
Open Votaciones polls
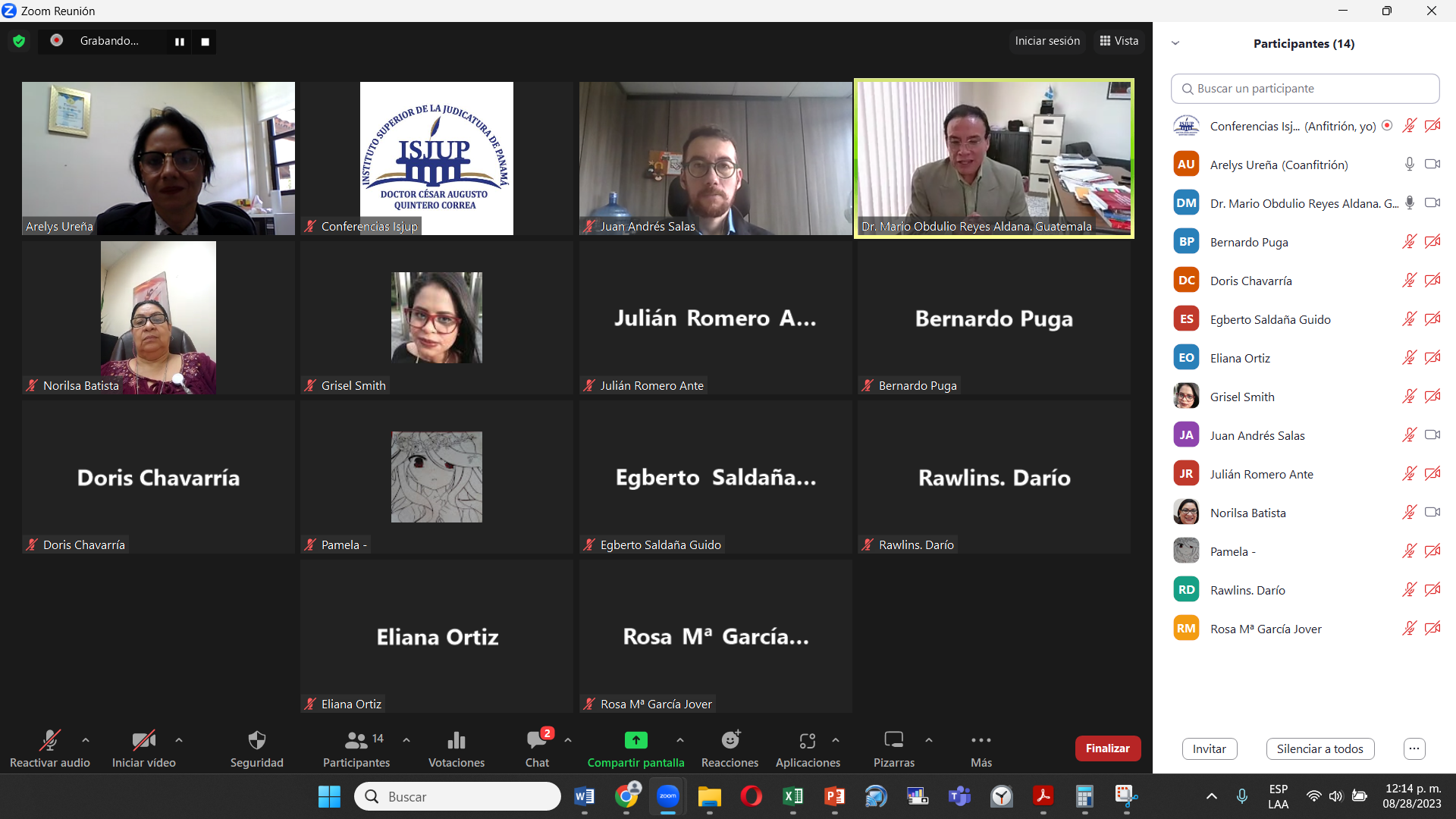(x=457, y=748)
